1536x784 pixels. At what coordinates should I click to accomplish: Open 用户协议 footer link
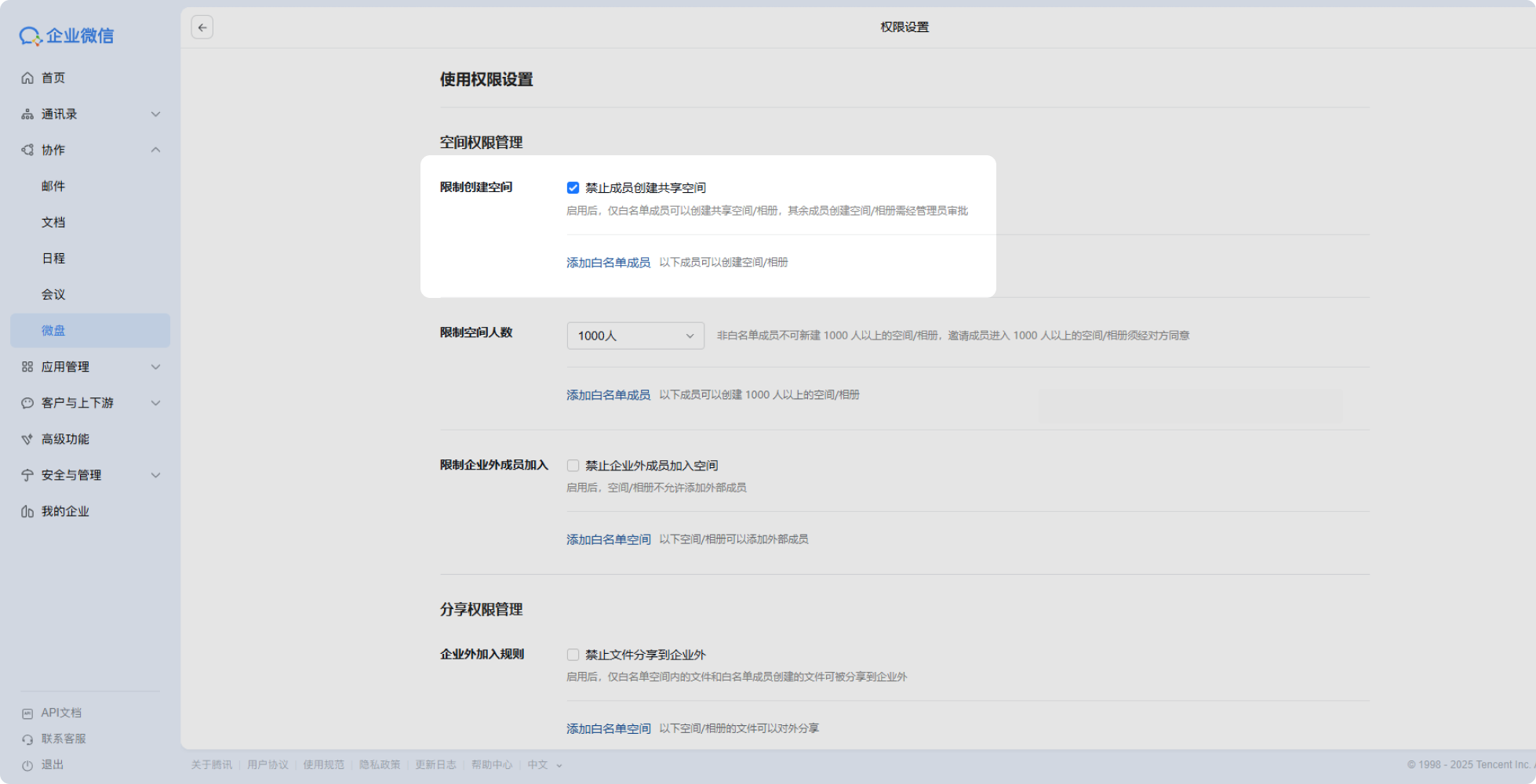[268, 764]
